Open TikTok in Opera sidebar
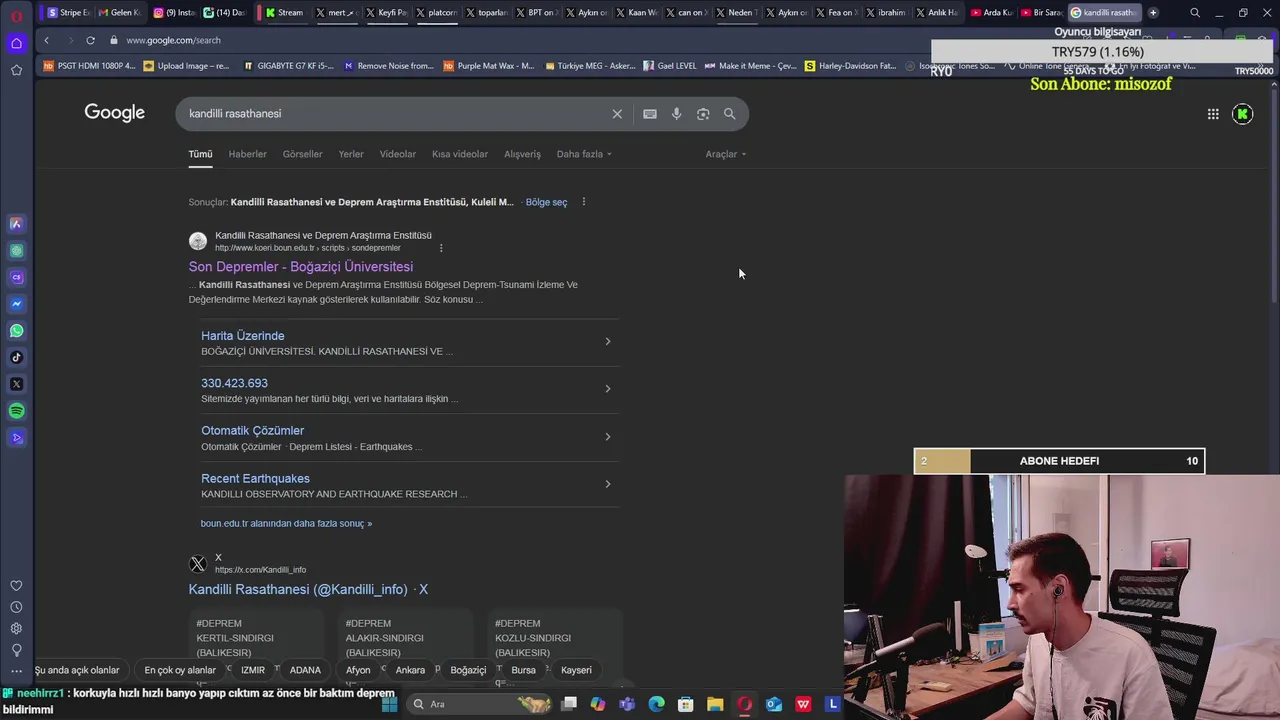 (16, 357)
